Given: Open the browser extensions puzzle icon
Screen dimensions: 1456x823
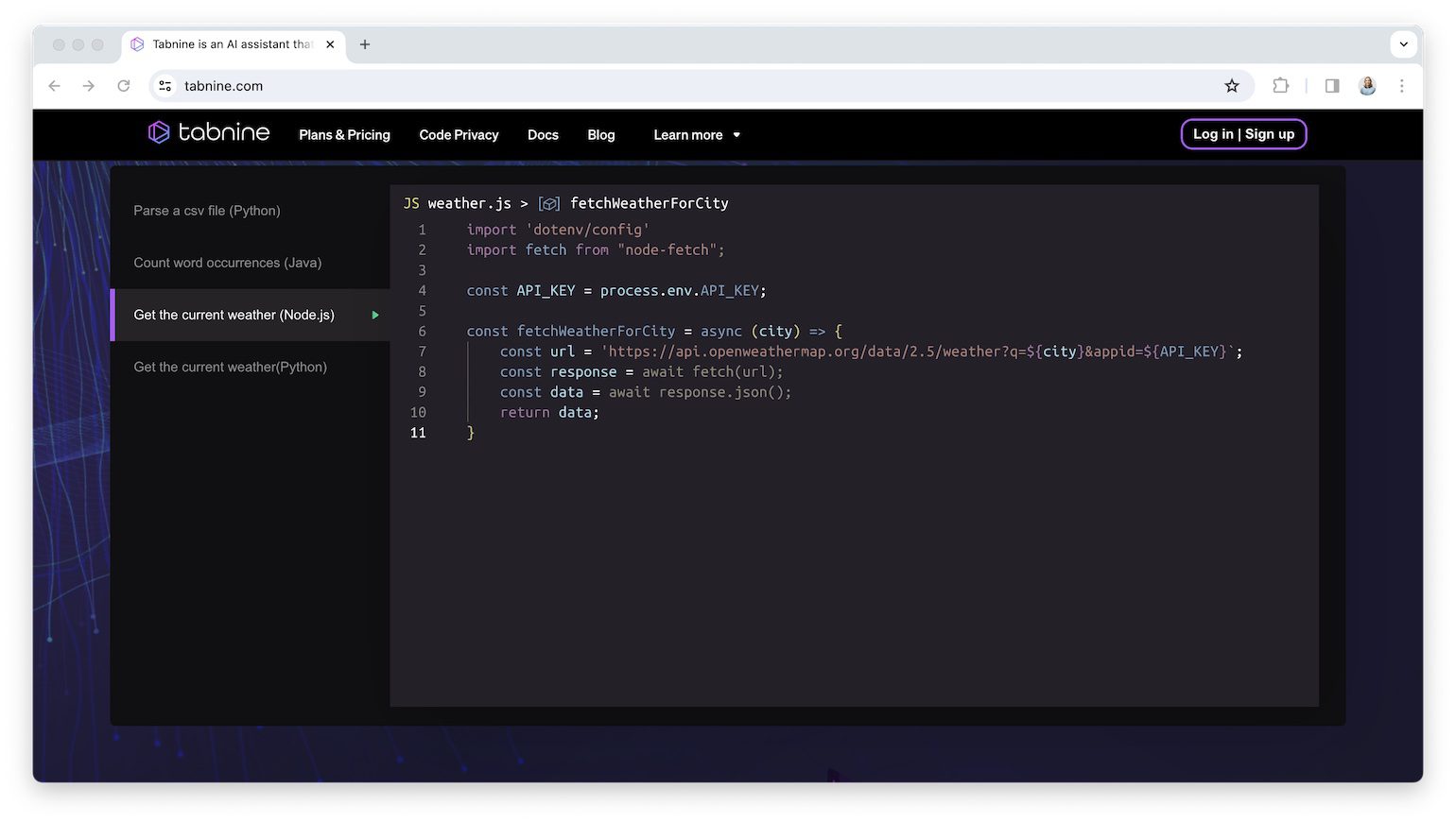Looking at the screenshot, I should (1280, 85).
